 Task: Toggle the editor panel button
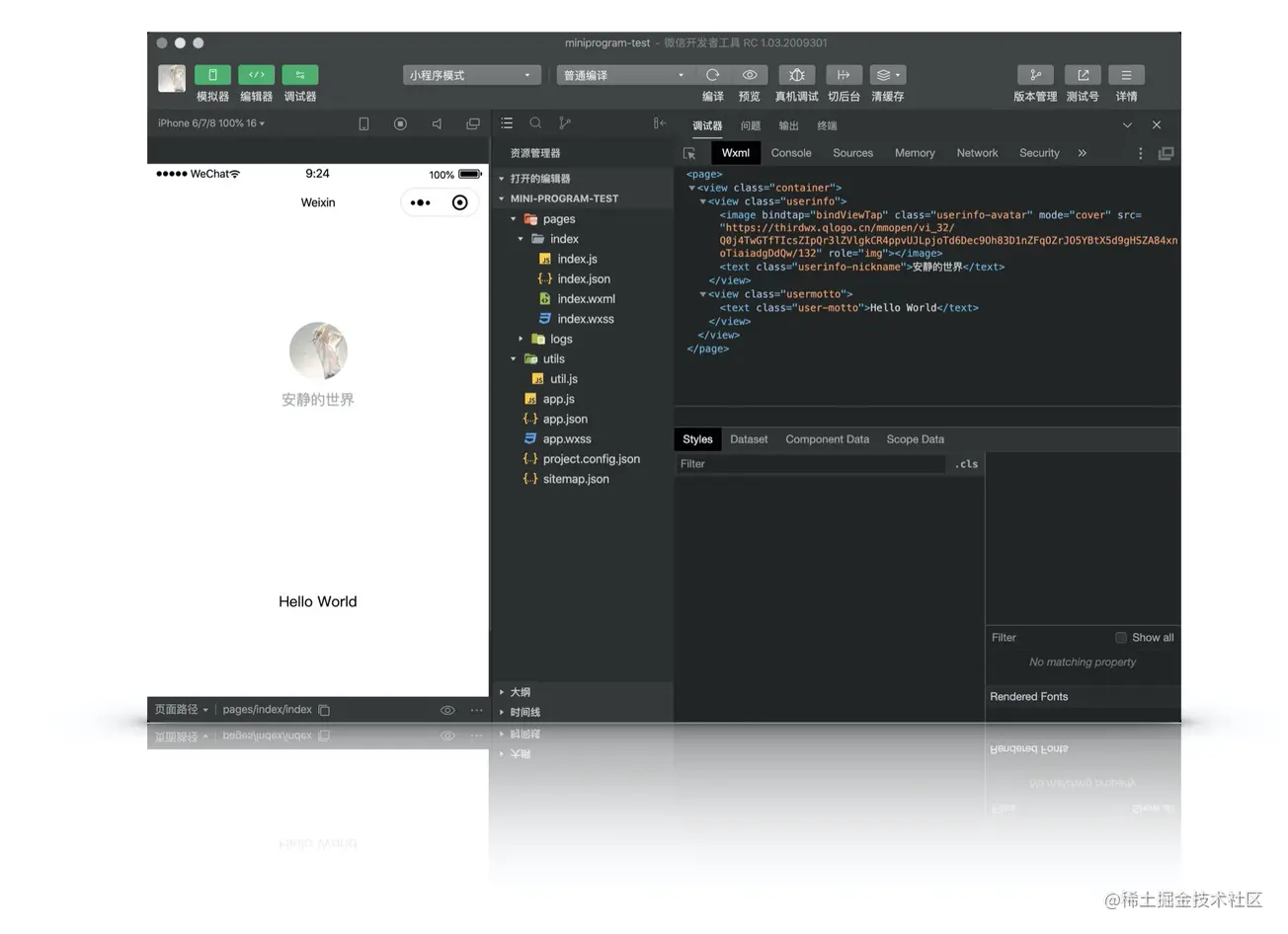256,75
